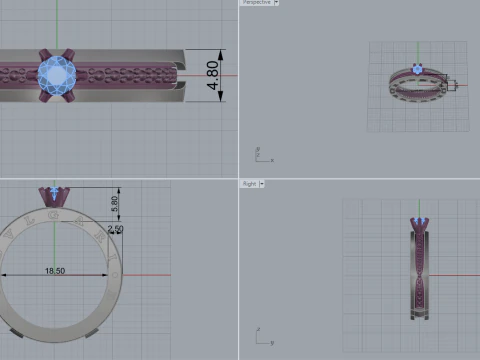Select the 2.50 thickness dimension text
Viewport: 480px width, 360px height.
pyautogui.click(x=115, y=229)
